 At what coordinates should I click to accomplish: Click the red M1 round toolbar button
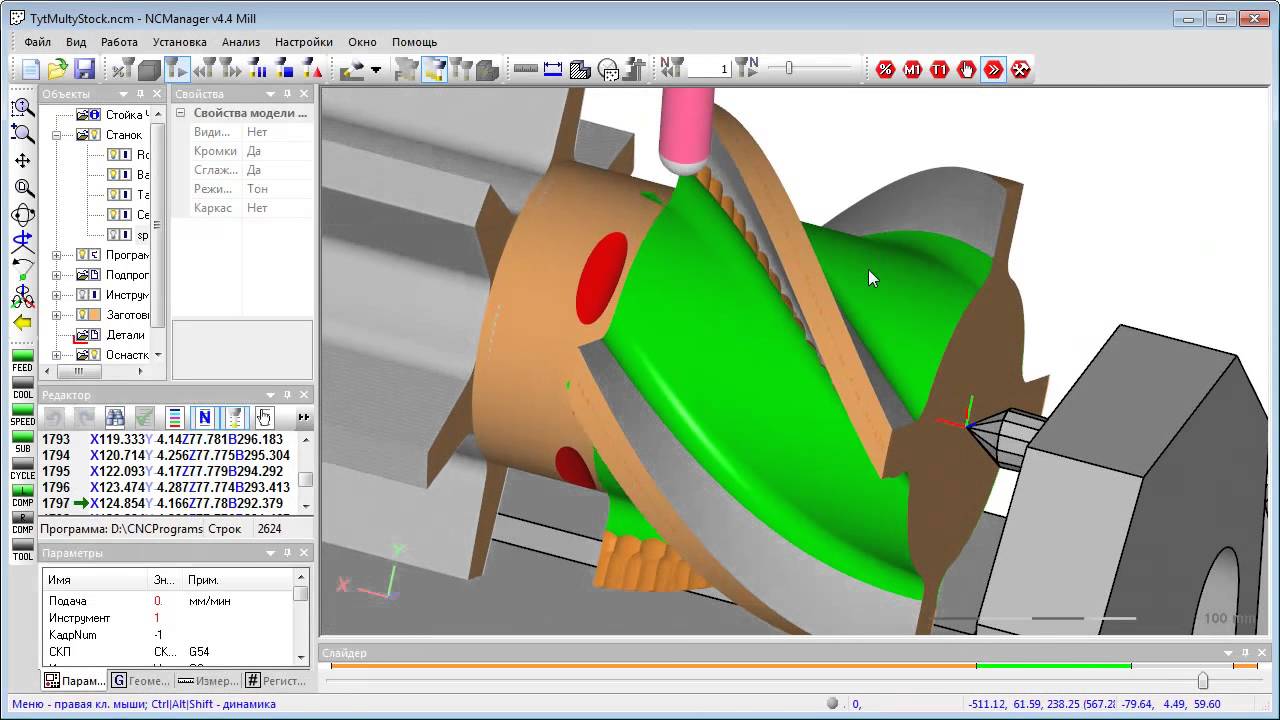(912, 69)
